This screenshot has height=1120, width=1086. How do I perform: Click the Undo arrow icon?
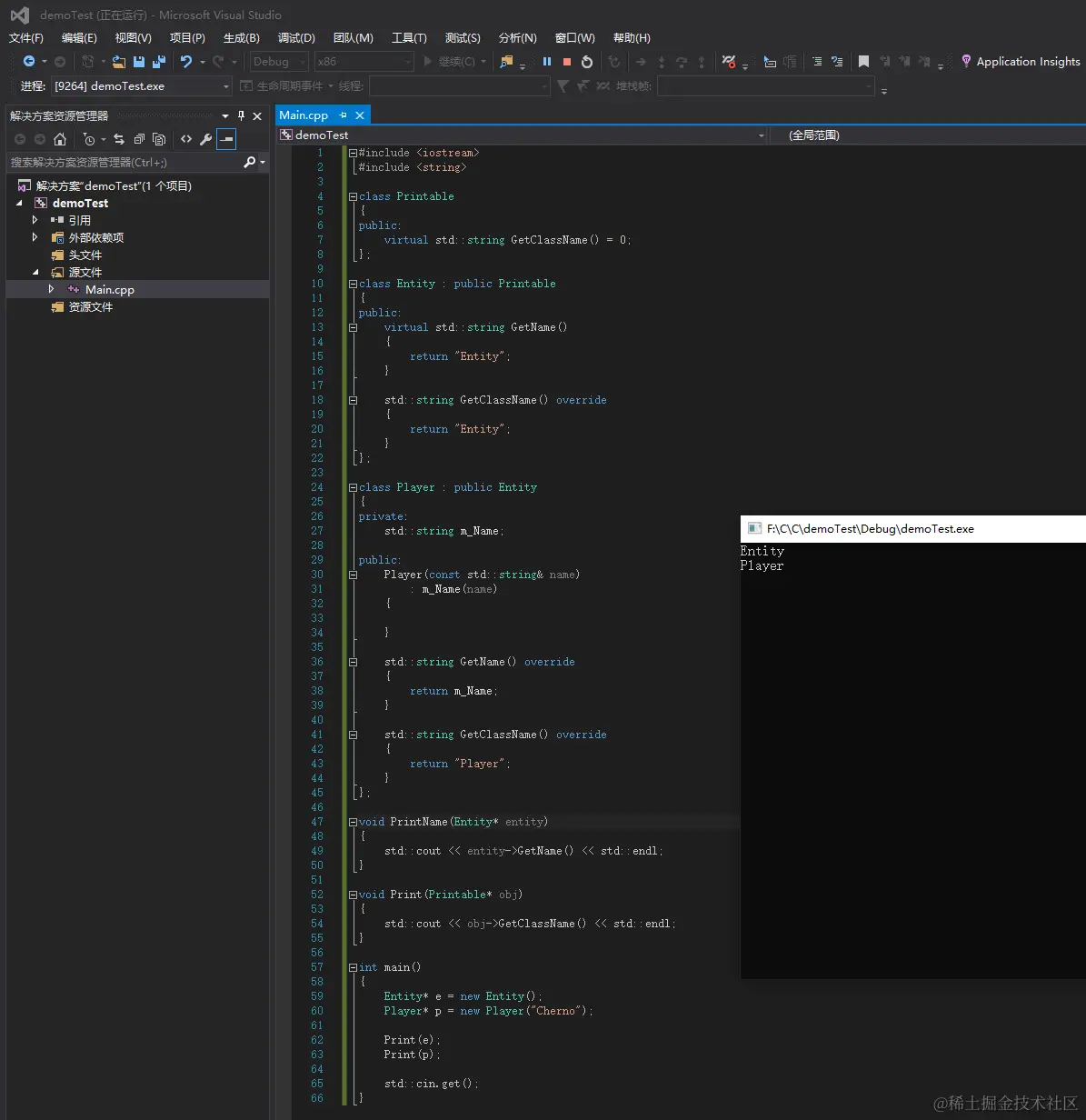pyautogui.click(x=186, y=62)
